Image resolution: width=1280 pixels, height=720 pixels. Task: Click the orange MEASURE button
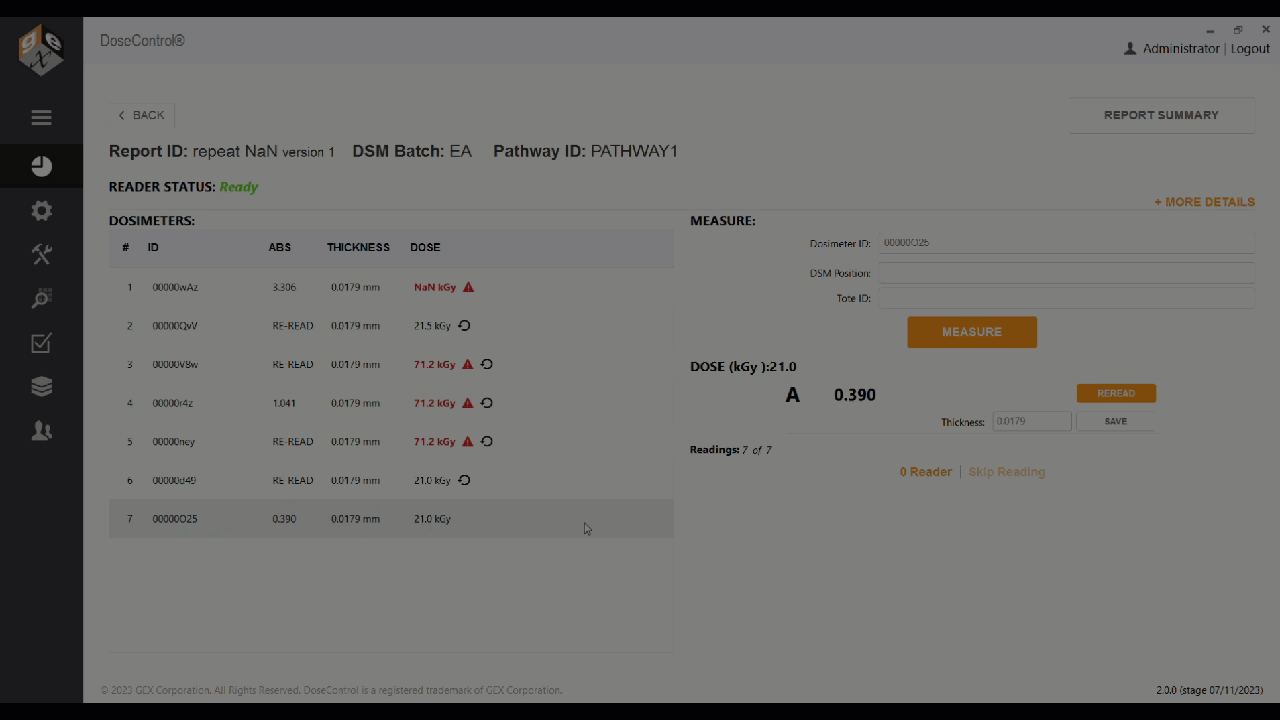(972, 332)
